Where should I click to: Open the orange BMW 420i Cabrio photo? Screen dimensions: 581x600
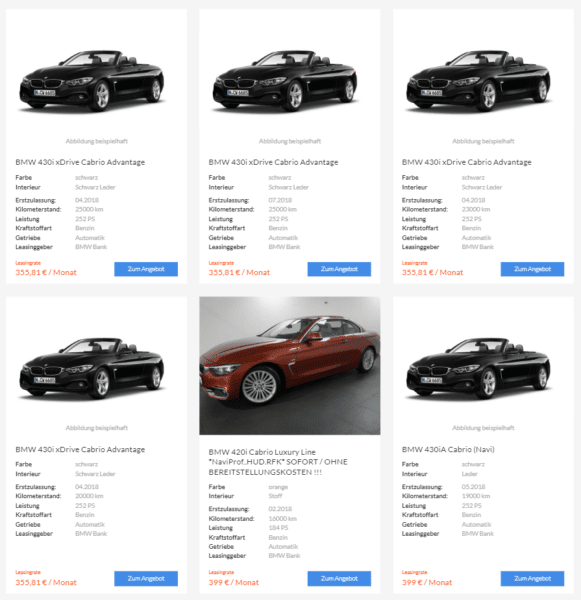point(290,365)
